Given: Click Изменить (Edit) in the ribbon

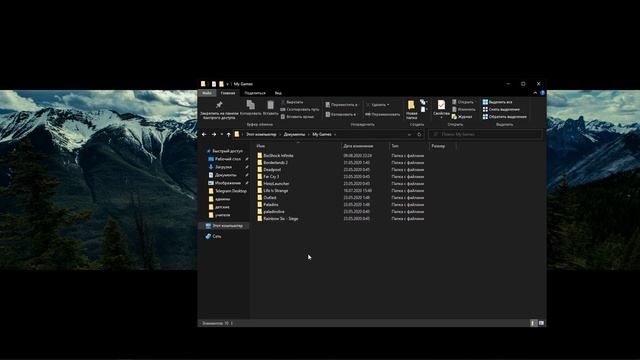Looking at the screenshot, I should [464, 109].
